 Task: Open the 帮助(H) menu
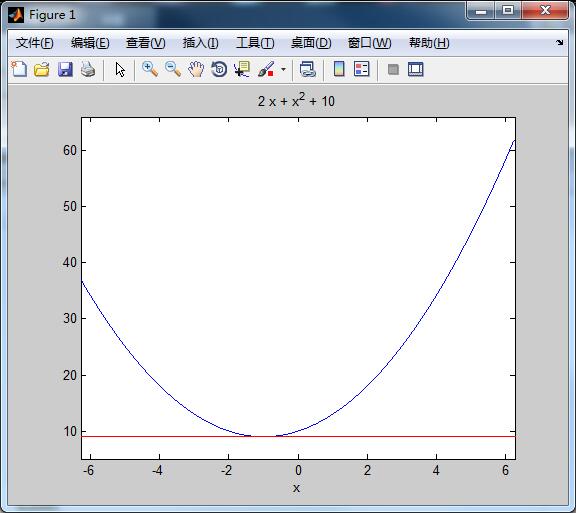tap(429, 43)
